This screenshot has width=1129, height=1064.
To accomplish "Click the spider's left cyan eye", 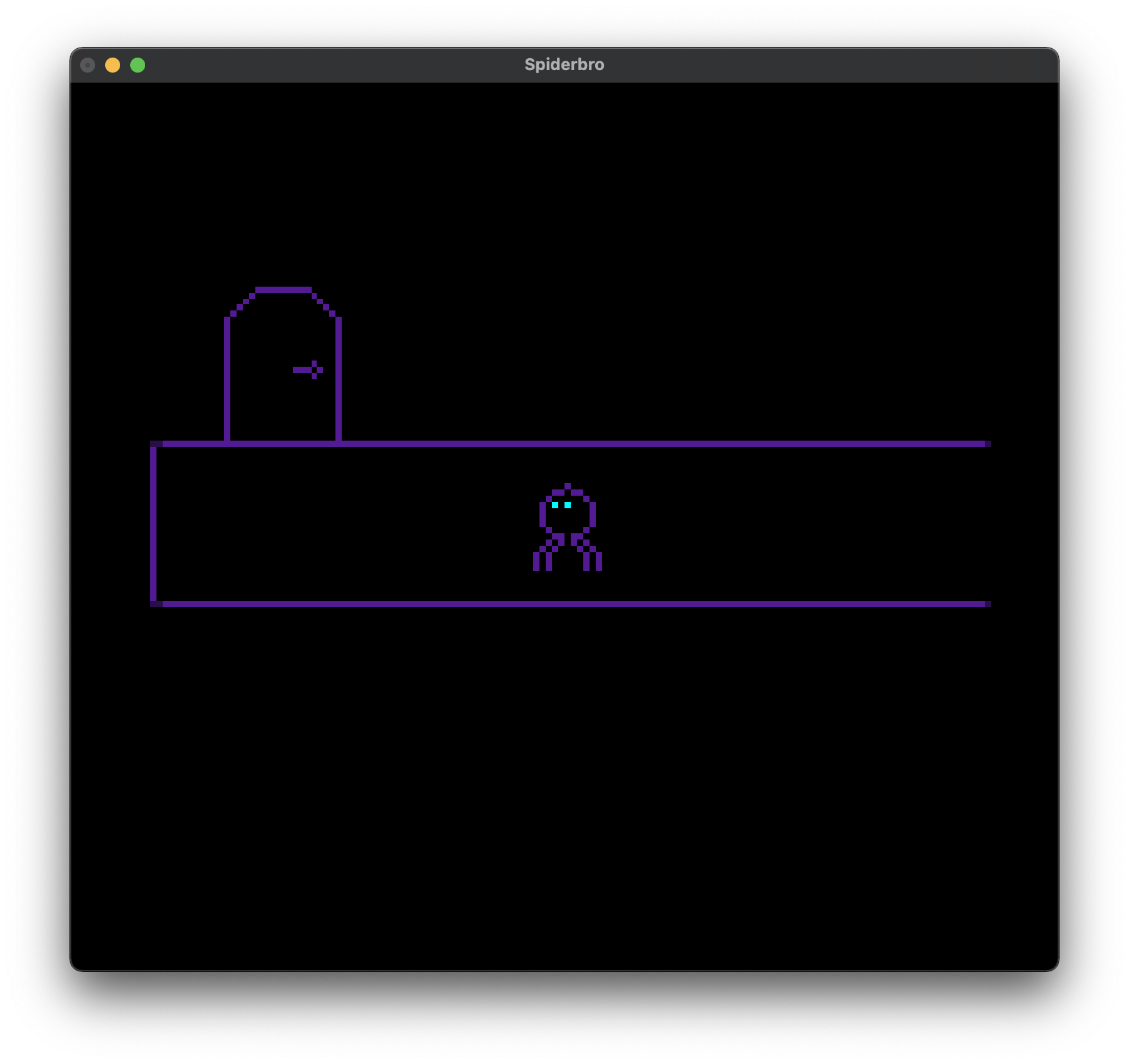I will 555,505.
